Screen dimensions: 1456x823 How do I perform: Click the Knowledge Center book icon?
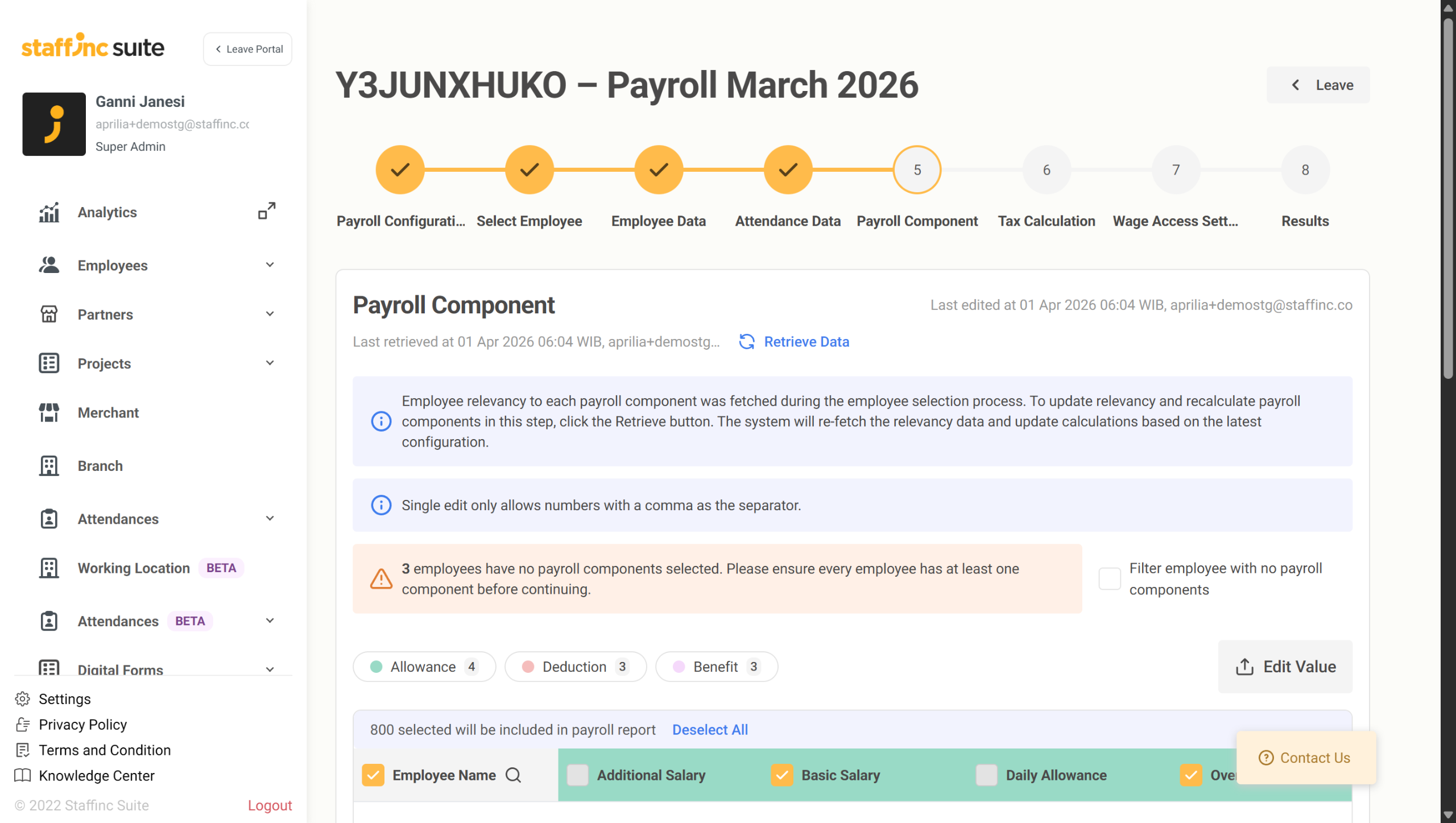coord(23,776)
